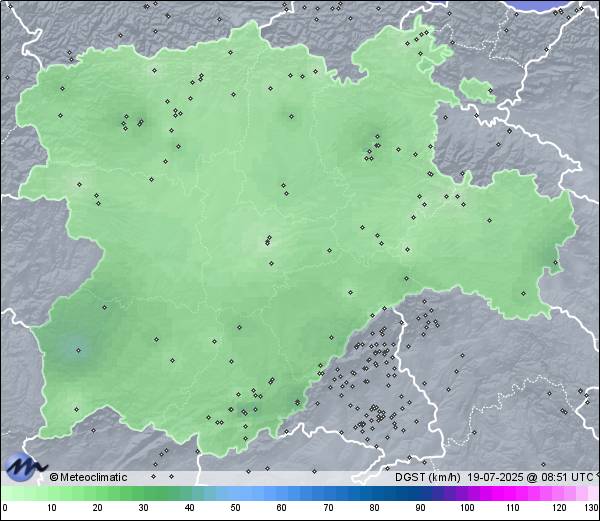This screenshot has height=521, width=600.
Task: Click the 80 value on the scale
Action: point(375,508)
